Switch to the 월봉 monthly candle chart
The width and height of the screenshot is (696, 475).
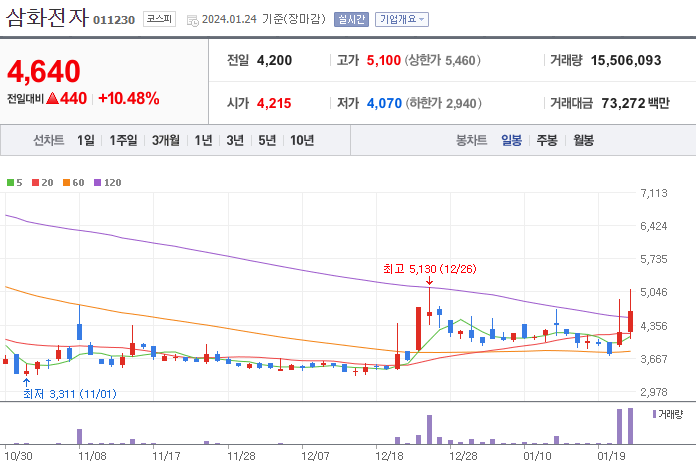(583, 140)
